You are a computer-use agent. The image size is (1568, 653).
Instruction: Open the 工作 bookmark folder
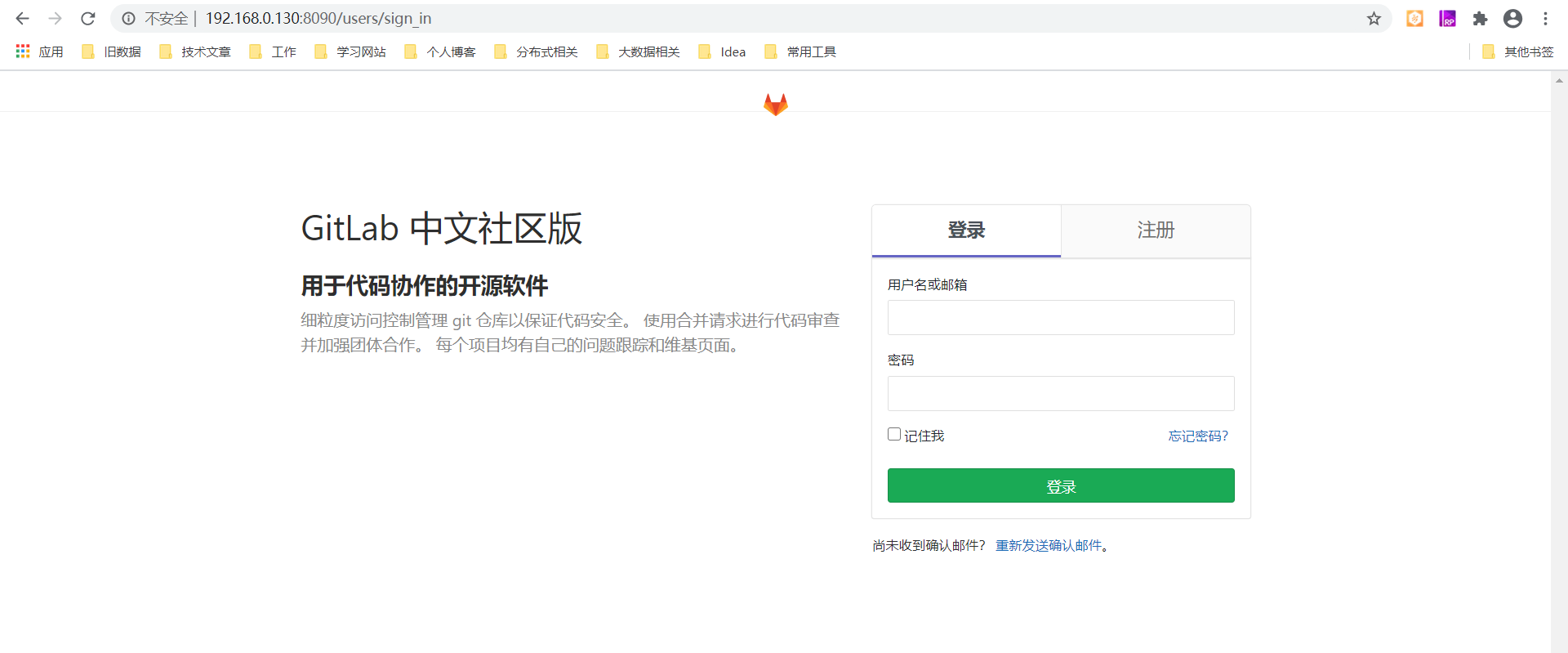click(273, 51)
